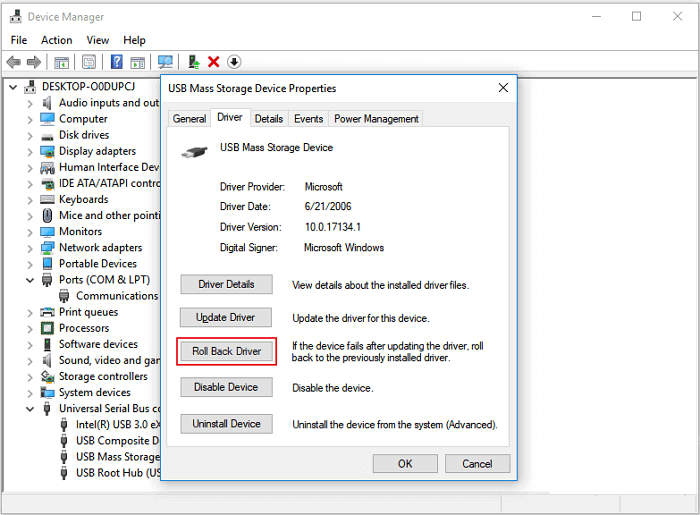Open the blue Help question mark icon

(117, 62)
